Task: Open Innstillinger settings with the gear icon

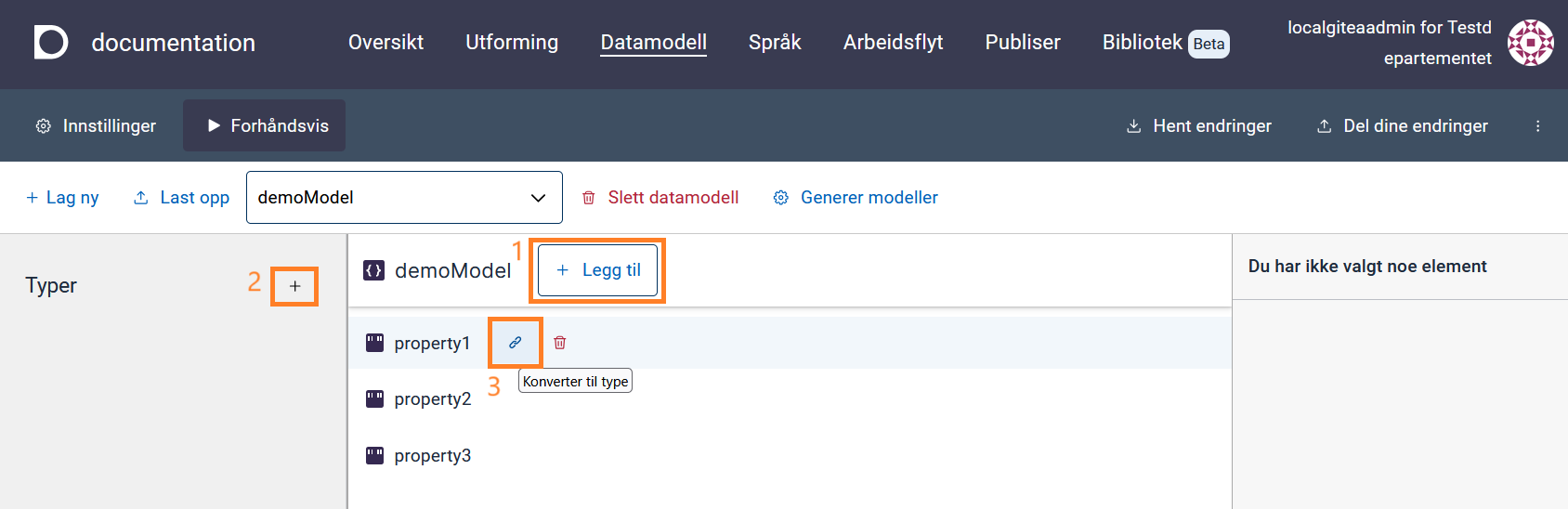Action: [x=96, y=125]
